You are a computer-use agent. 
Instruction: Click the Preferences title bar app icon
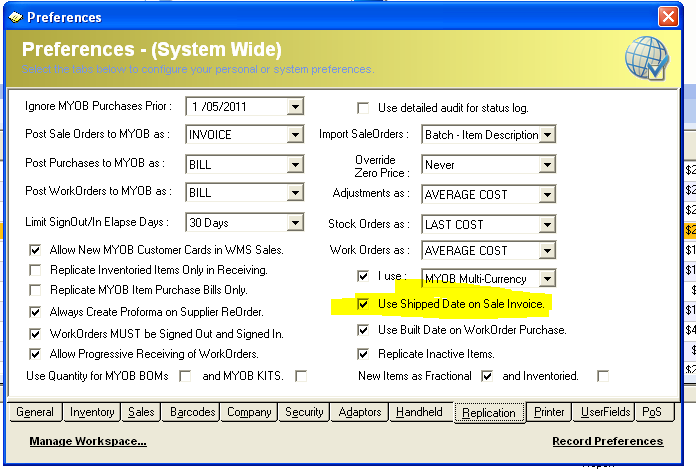tap(14, 17)
